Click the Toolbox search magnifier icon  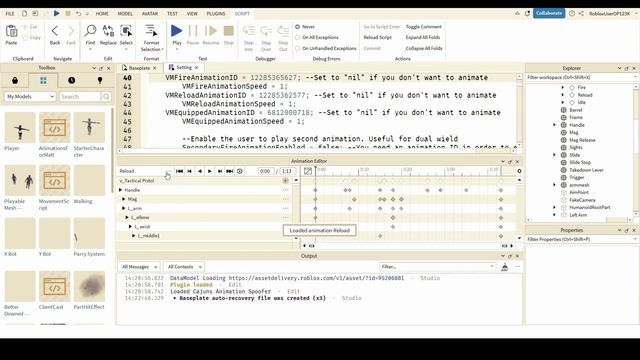[106, 97]
